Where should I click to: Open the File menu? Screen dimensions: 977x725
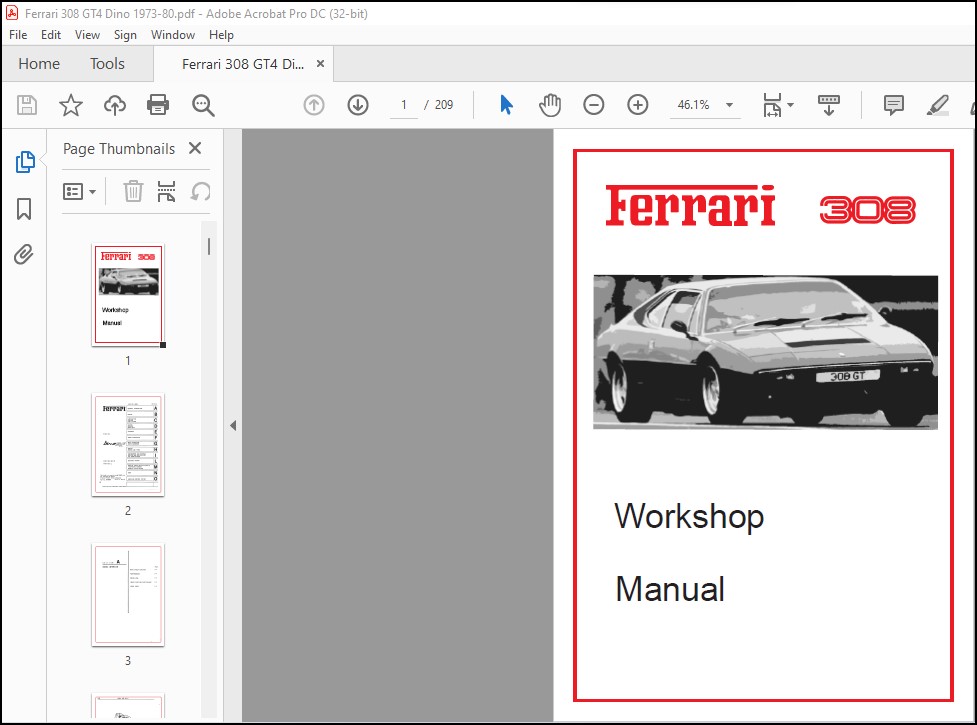(18, 35)
